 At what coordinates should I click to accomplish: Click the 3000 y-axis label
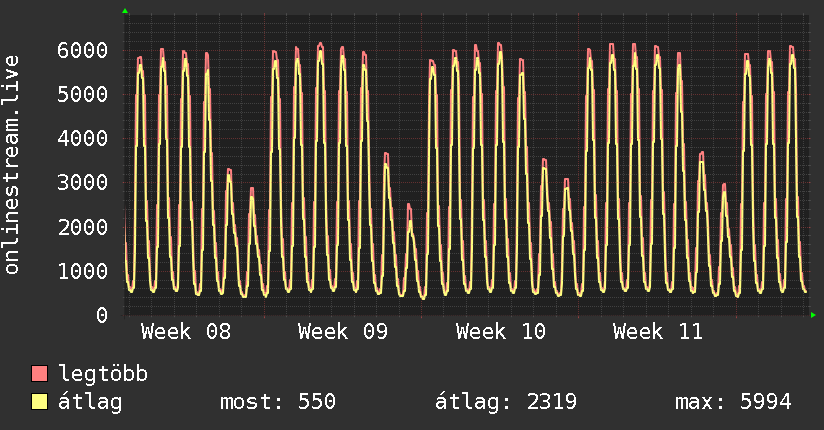pos(83,183)
